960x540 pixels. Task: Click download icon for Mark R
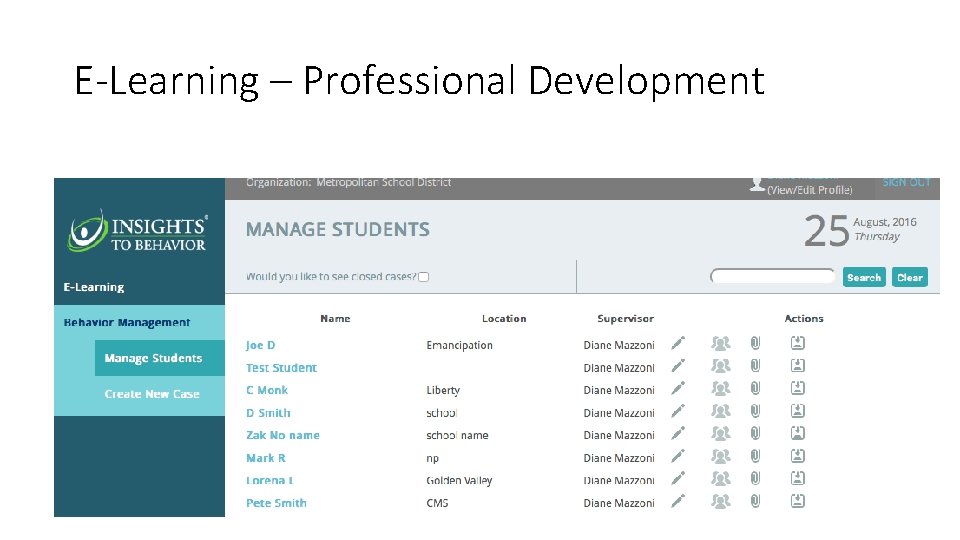coord(797,456)
